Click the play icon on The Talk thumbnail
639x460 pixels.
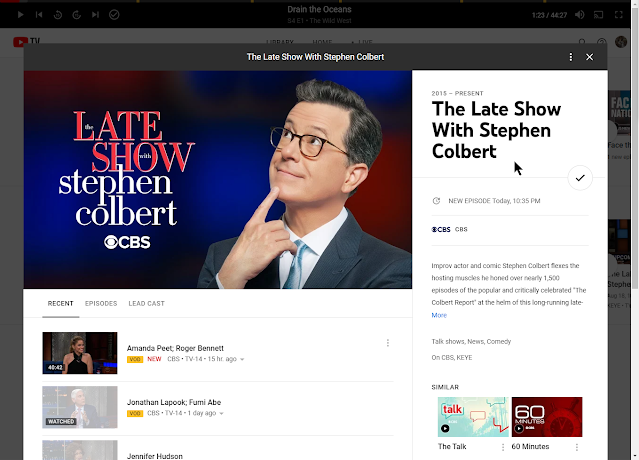coord(445,428)
